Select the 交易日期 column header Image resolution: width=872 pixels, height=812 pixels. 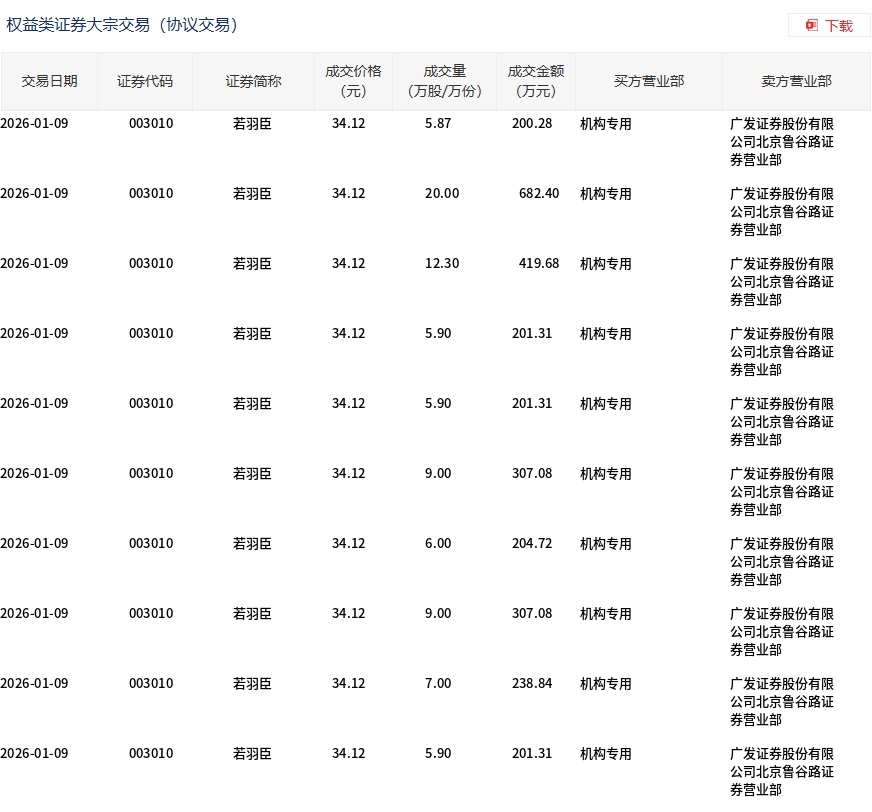click(49, 81)
